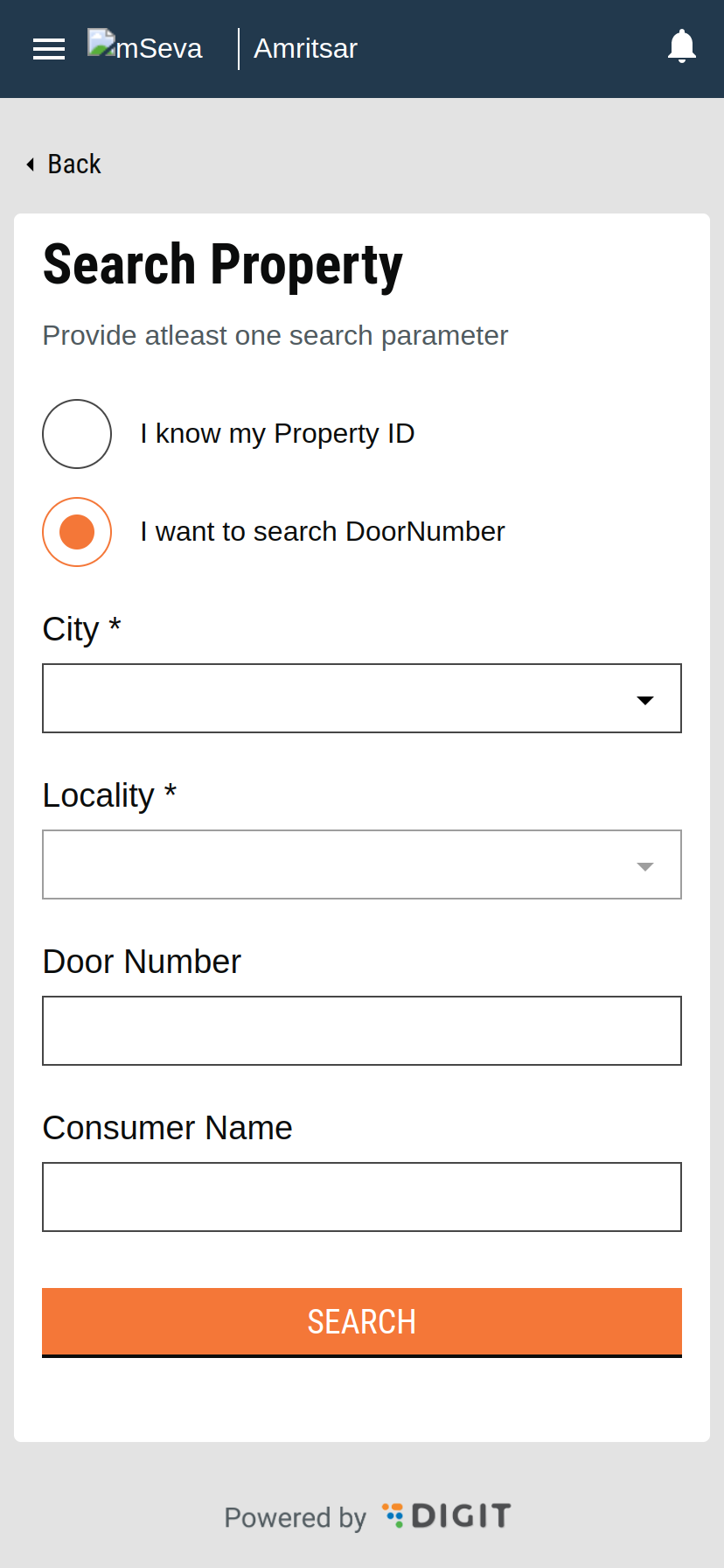Image resolution: width=724 pixels, height=1568 pixels.
Task: Focus the Door Number input field
Action: (362, 1031)
